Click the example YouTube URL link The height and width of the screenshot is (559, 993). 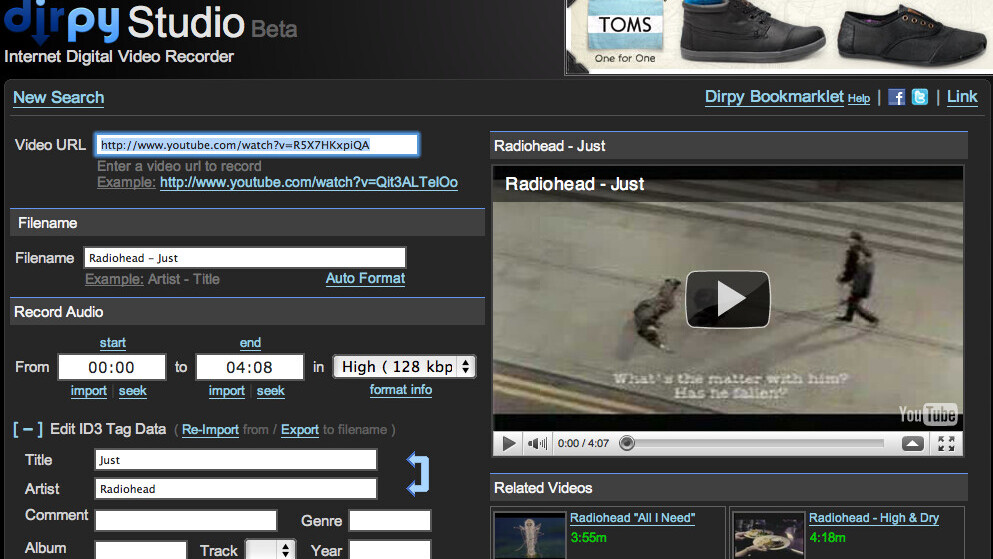point(308,182)
